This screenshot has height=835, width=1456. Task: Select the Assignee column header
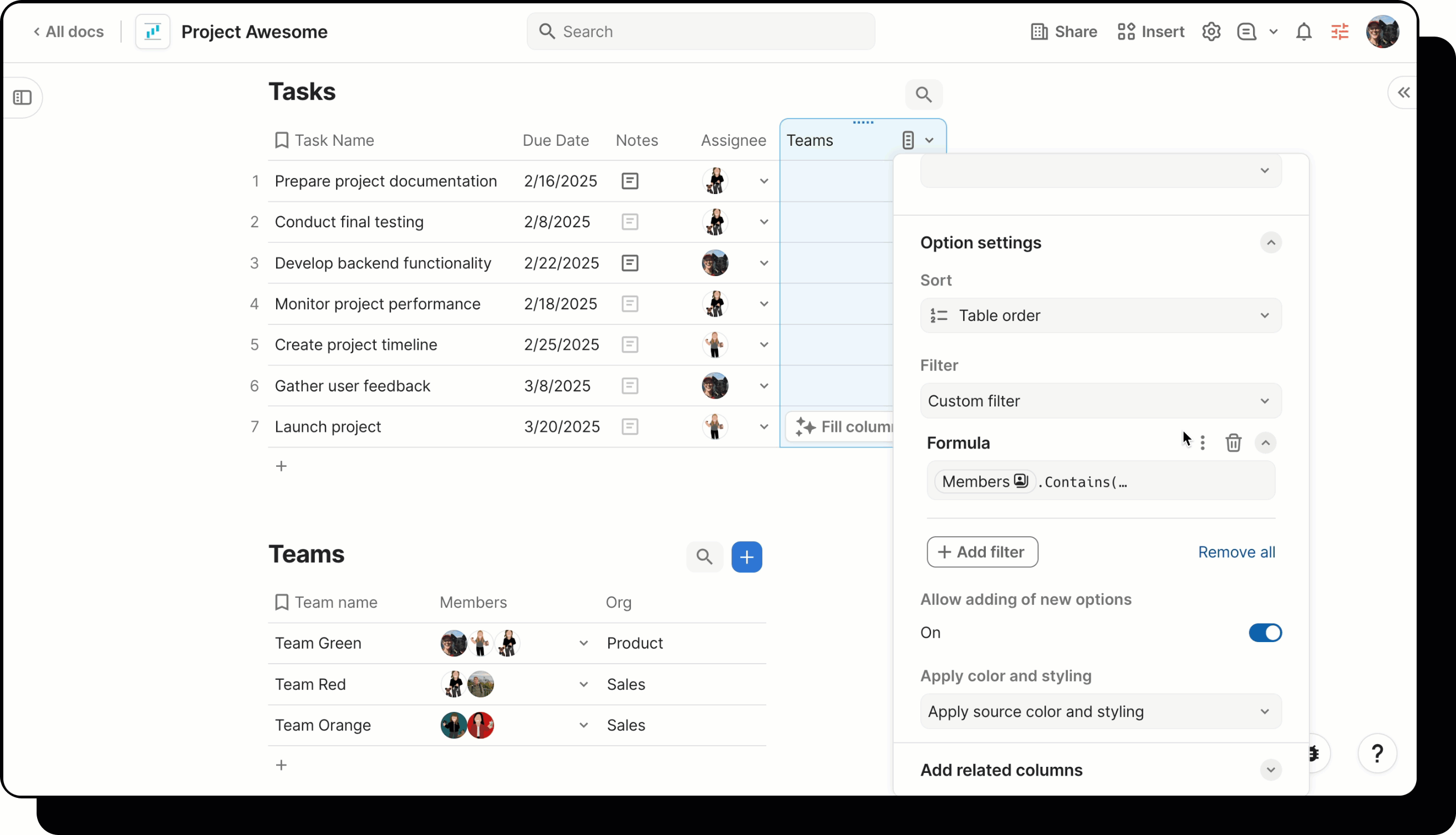coord(733,140)
